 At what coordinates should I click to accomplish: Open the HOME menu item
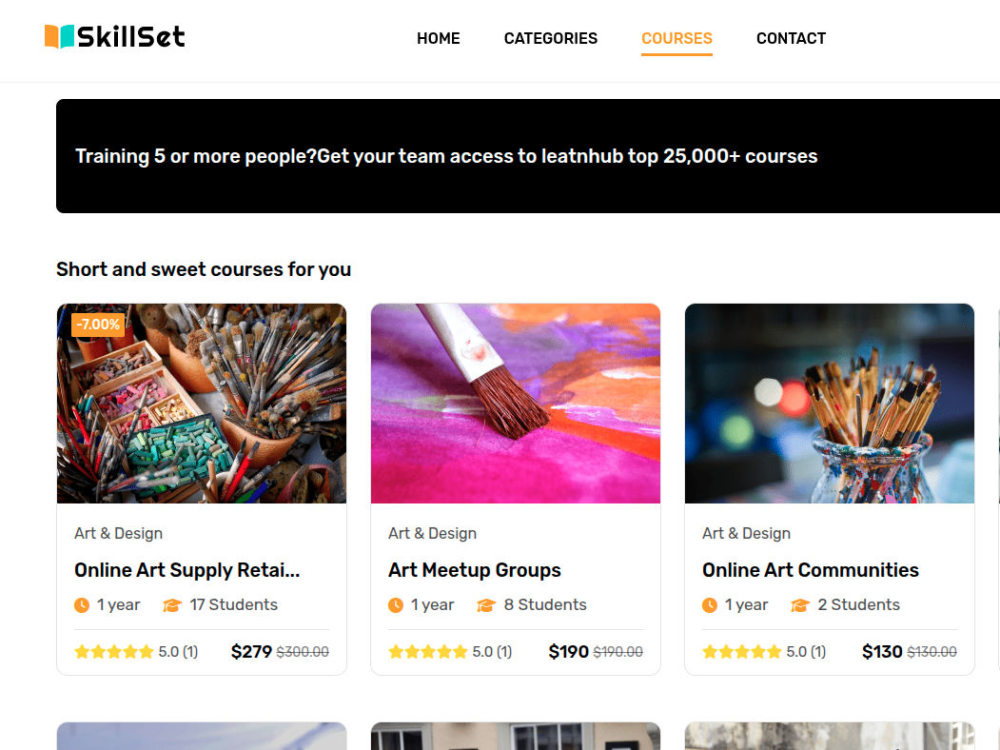click(438, 38)
